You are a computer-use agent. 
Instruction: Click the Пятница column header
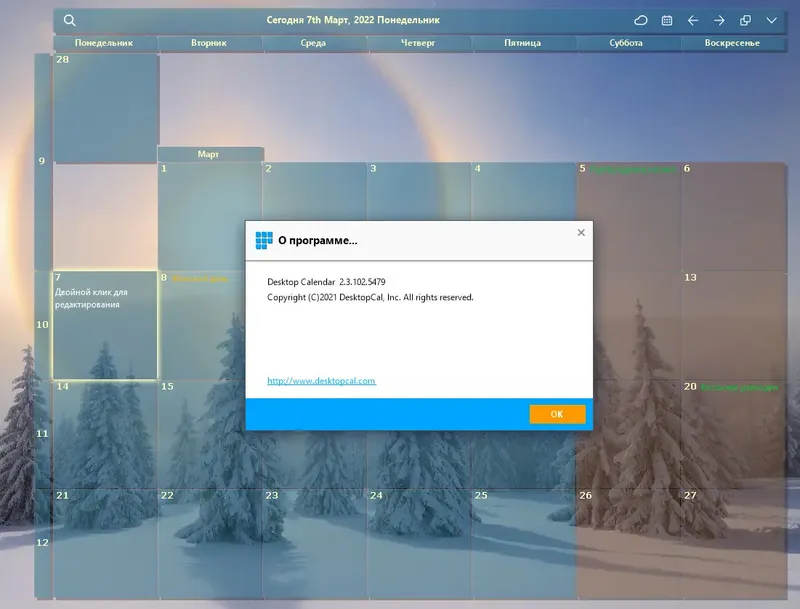(x=522, y=43)
